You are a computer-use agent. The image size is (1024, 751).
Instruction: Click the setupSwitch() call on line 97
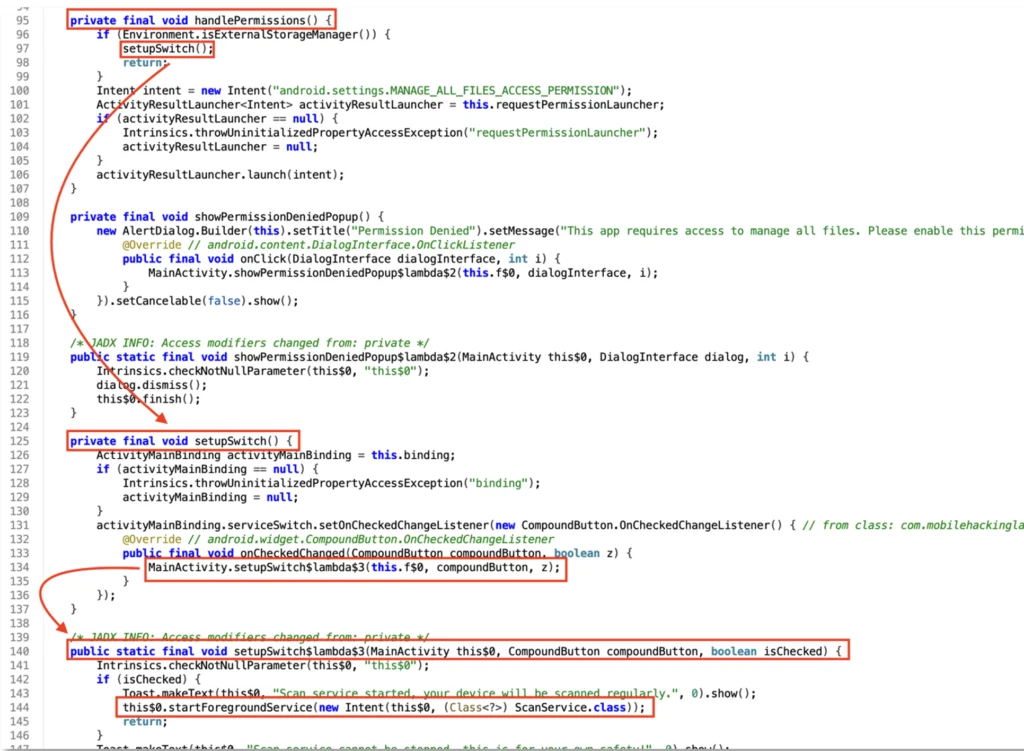[x=167, y=48]
